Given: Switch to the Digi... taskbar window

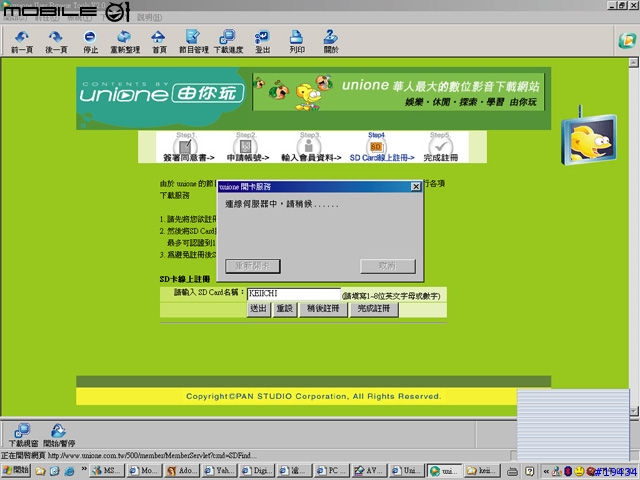Looking at the screenshot, I should [257, 471].
